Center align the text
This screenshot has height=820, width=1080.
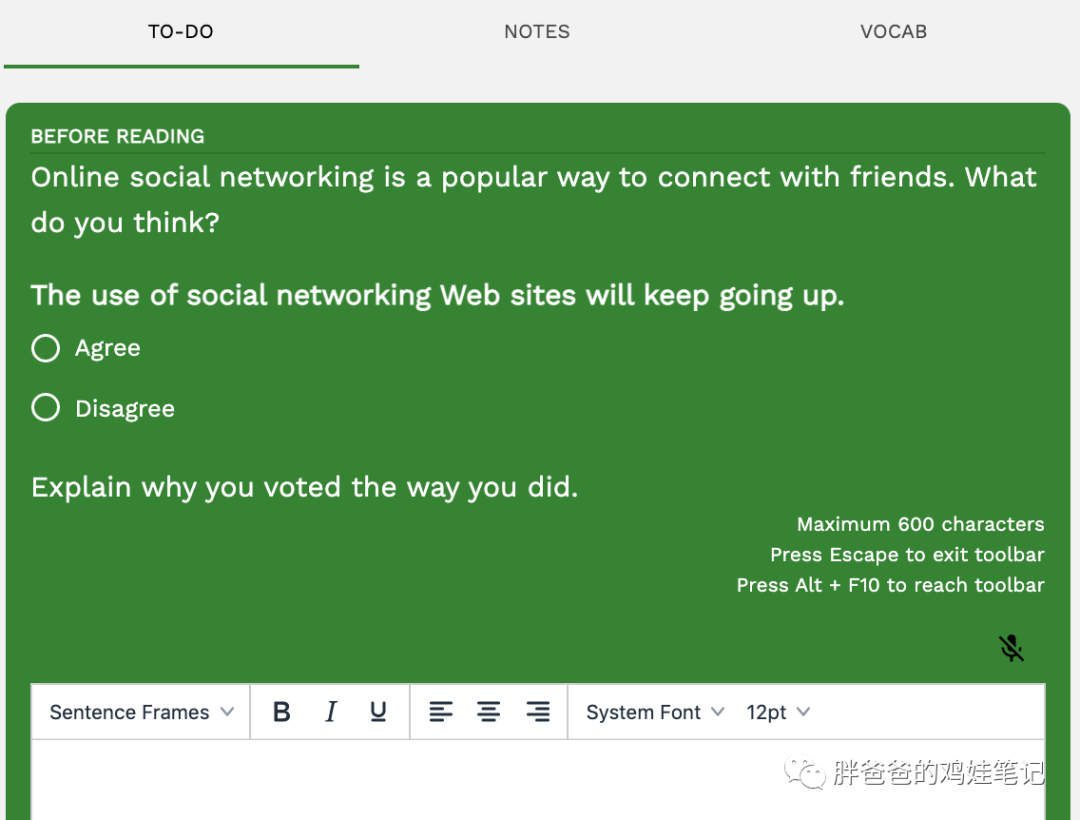click(x=488, y=712)
